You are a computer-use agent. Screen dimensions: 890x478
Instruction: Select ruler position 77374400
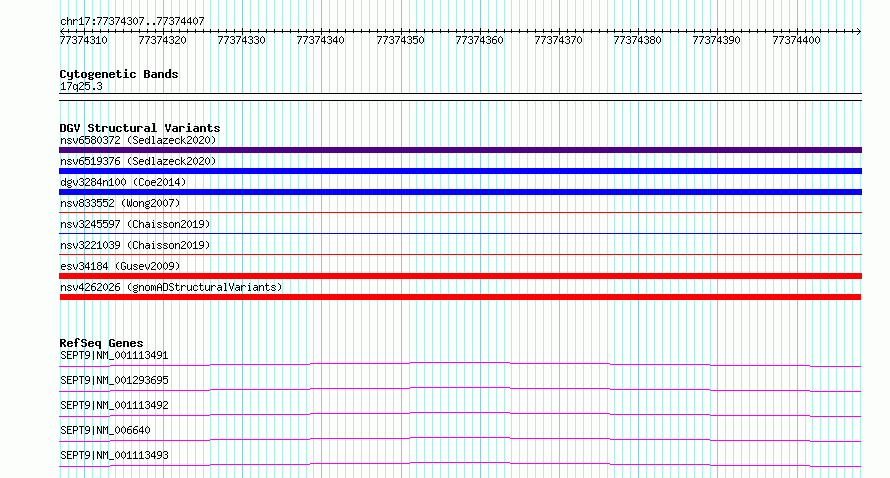click(796, 40)
